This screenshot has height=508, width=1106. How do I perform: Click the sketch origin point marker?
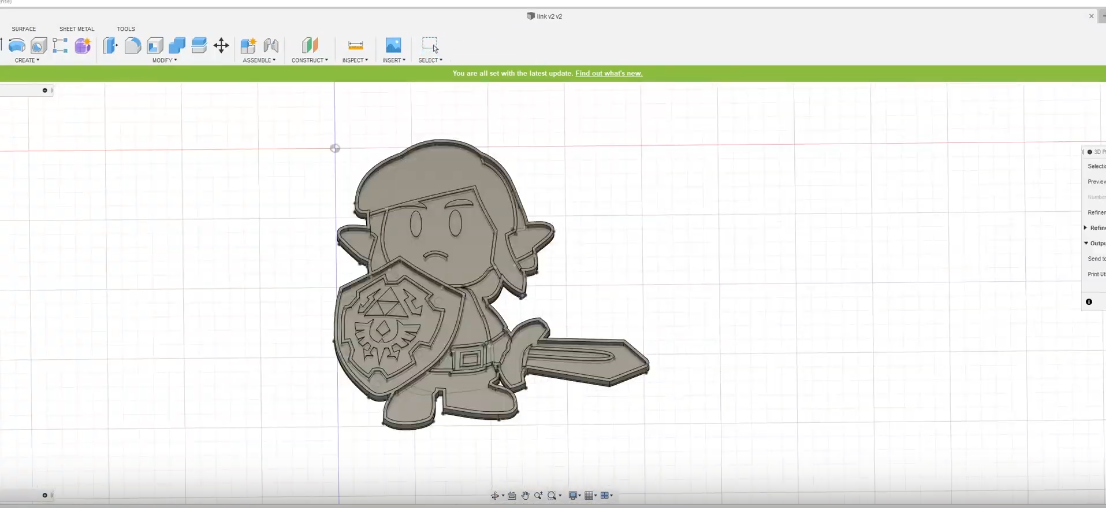335,148
